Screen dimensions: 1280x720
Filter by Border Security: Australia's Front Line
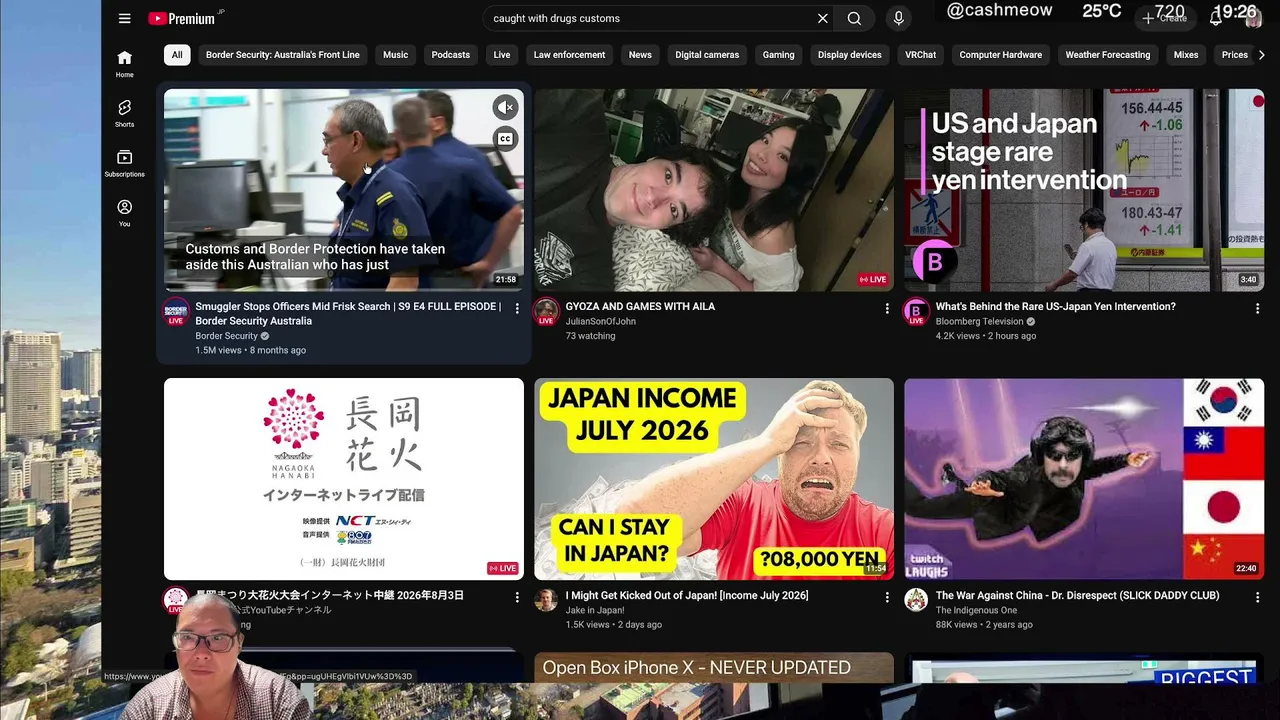point(282,55)
